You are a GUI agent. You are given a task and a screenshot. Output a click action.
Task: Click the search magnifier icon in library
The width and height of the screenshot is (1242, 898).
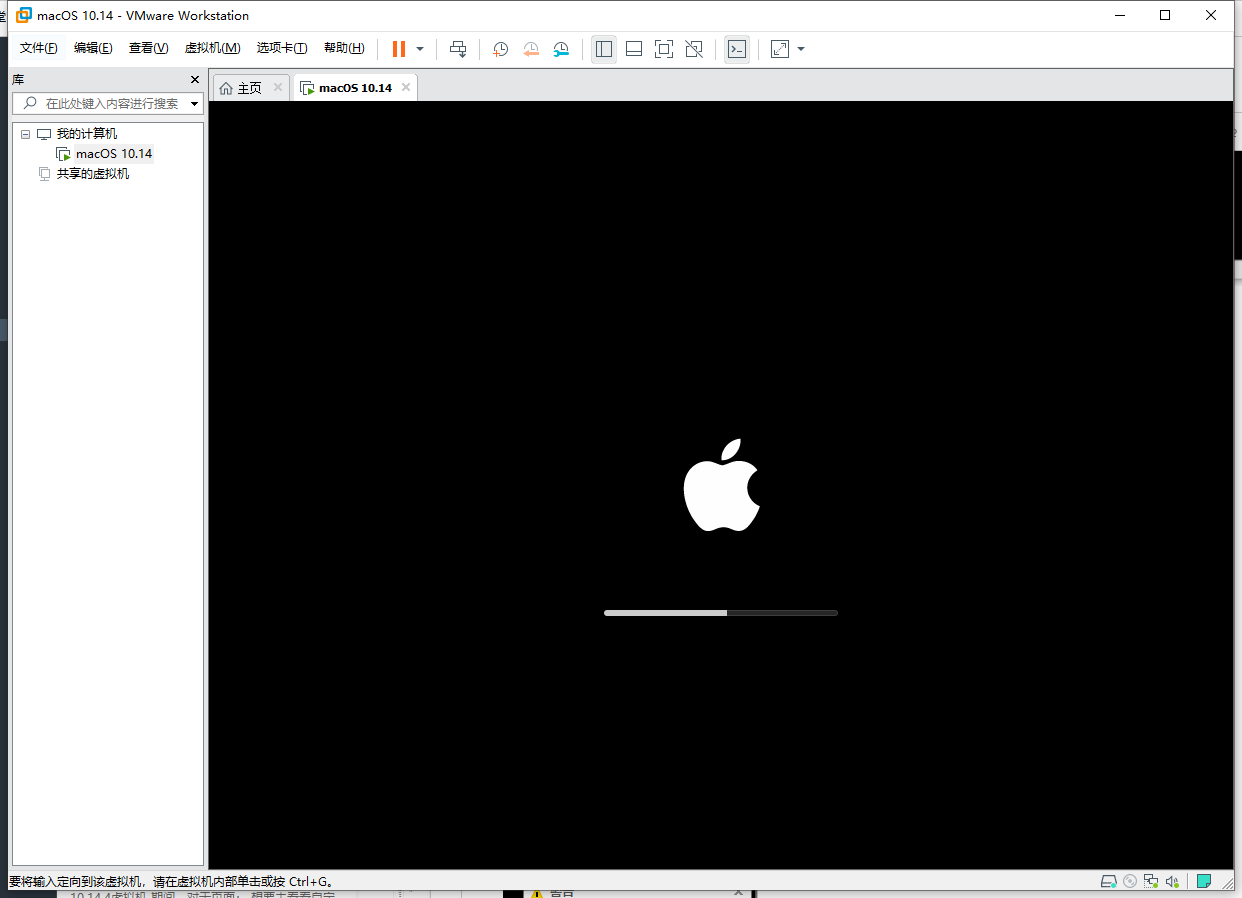(30, 103)
